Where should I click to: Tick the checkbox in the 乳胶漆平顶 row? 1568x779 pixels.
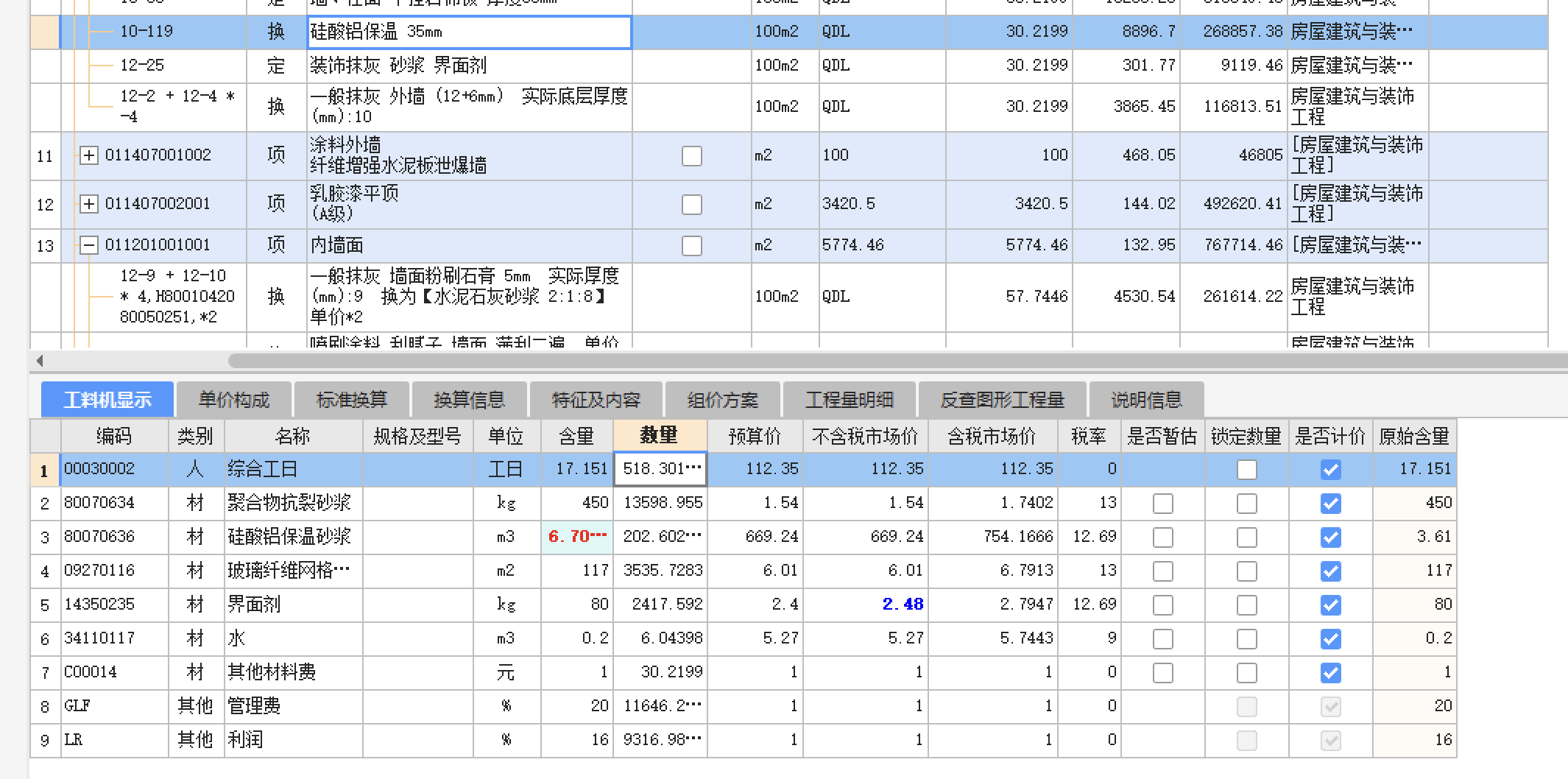691,205
